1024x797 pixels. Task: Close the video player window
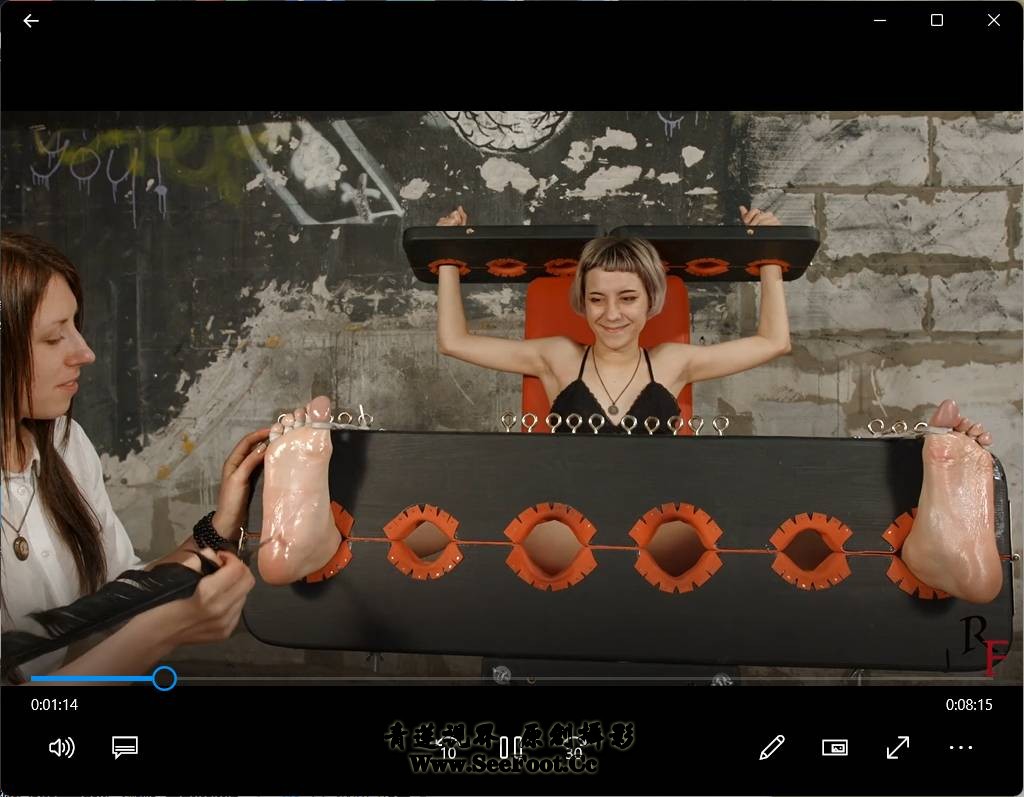pyautogui.click(x=994, y=20)
